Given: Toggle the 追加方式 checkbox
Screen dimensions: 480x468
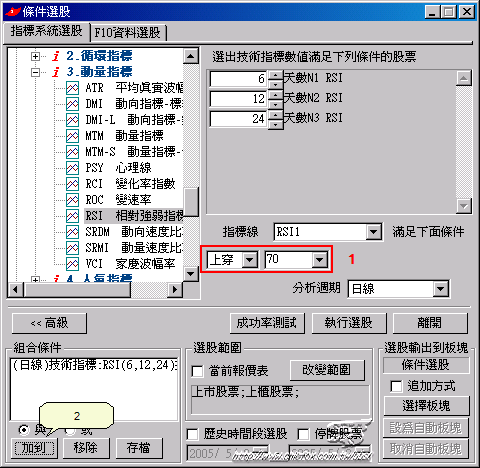Looking at the screenshot, I should [396, 387].
